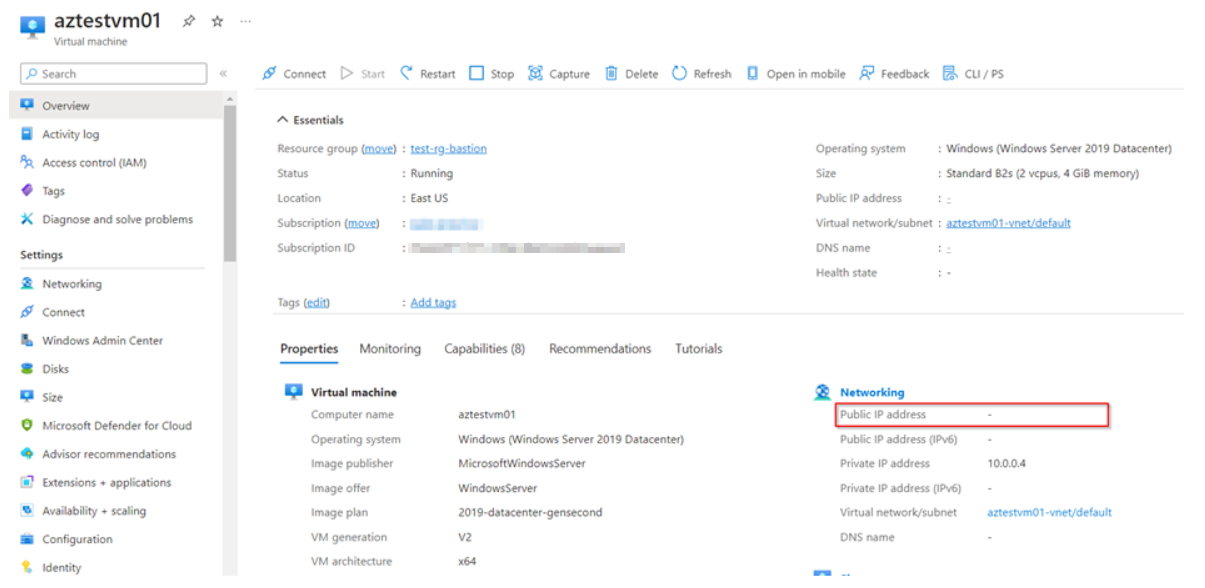Viewport: 1205px width, 588px height.
Task: Open test-rg-bastion resource group link
Action: tap(449, 149)
